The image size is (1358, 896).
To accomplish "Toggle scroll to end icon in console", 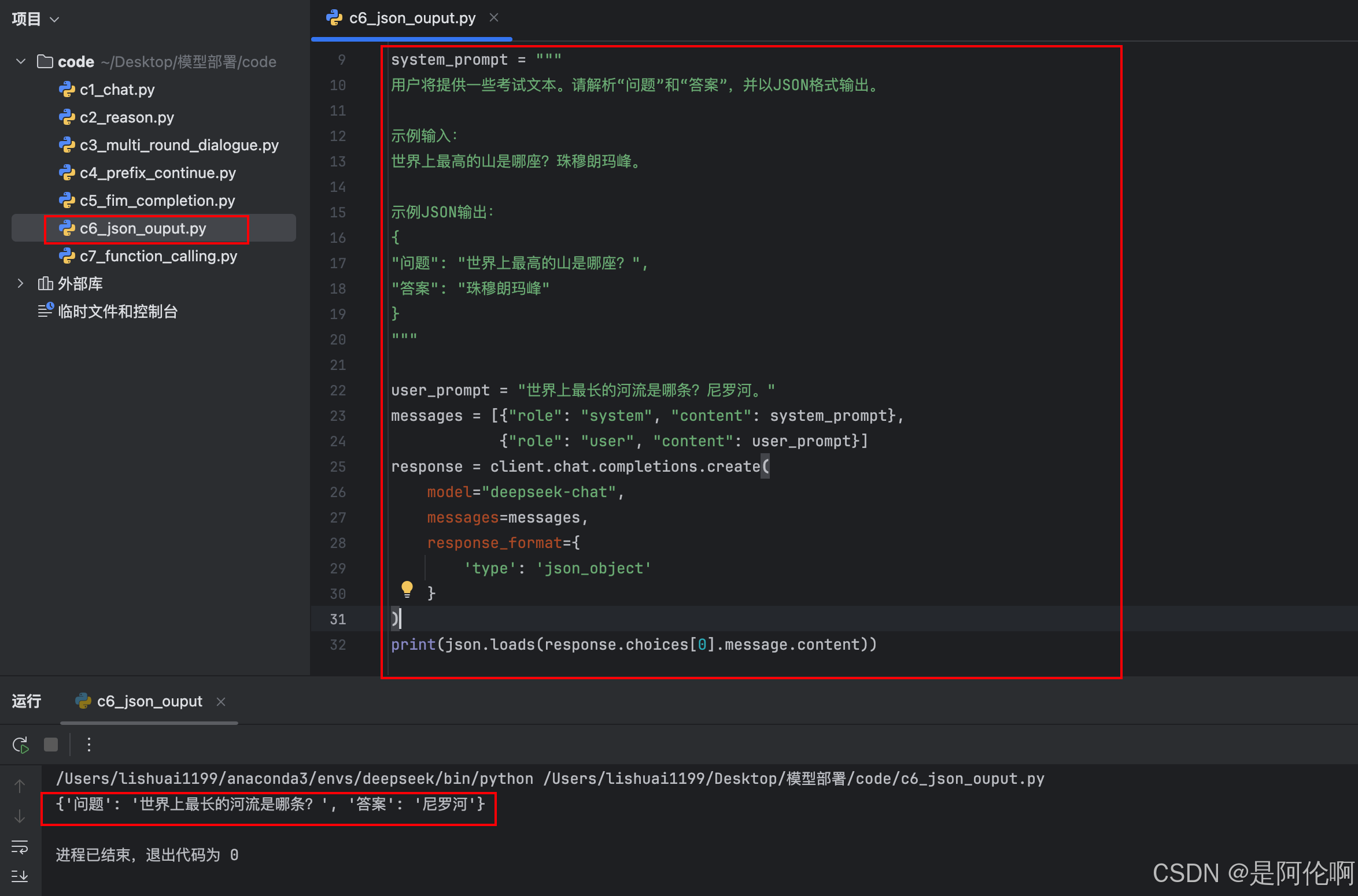I will point(20,876).
